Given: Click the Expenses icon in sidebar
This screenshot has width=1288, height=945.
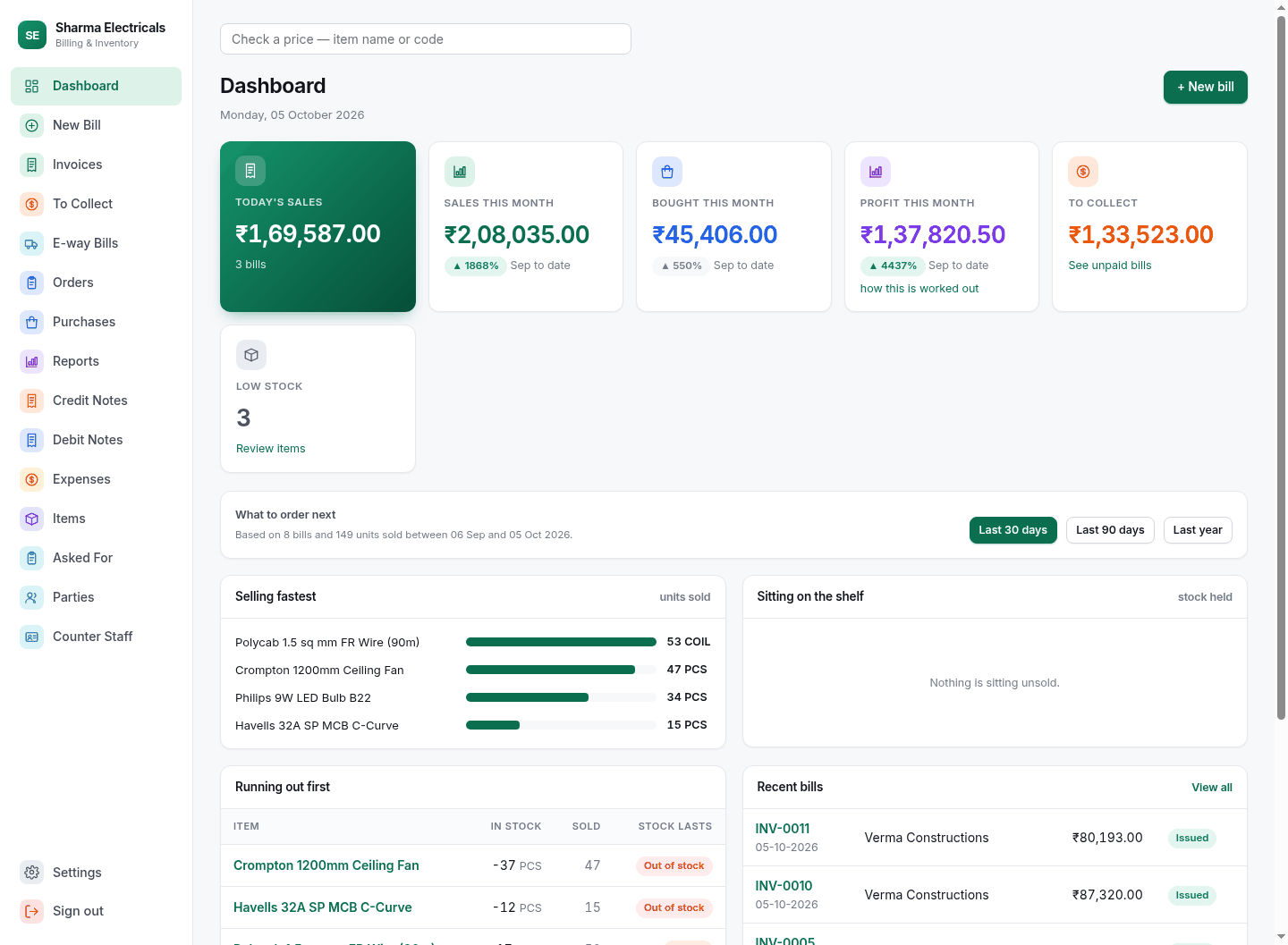Looking at the screenshot, I should 32,479.
